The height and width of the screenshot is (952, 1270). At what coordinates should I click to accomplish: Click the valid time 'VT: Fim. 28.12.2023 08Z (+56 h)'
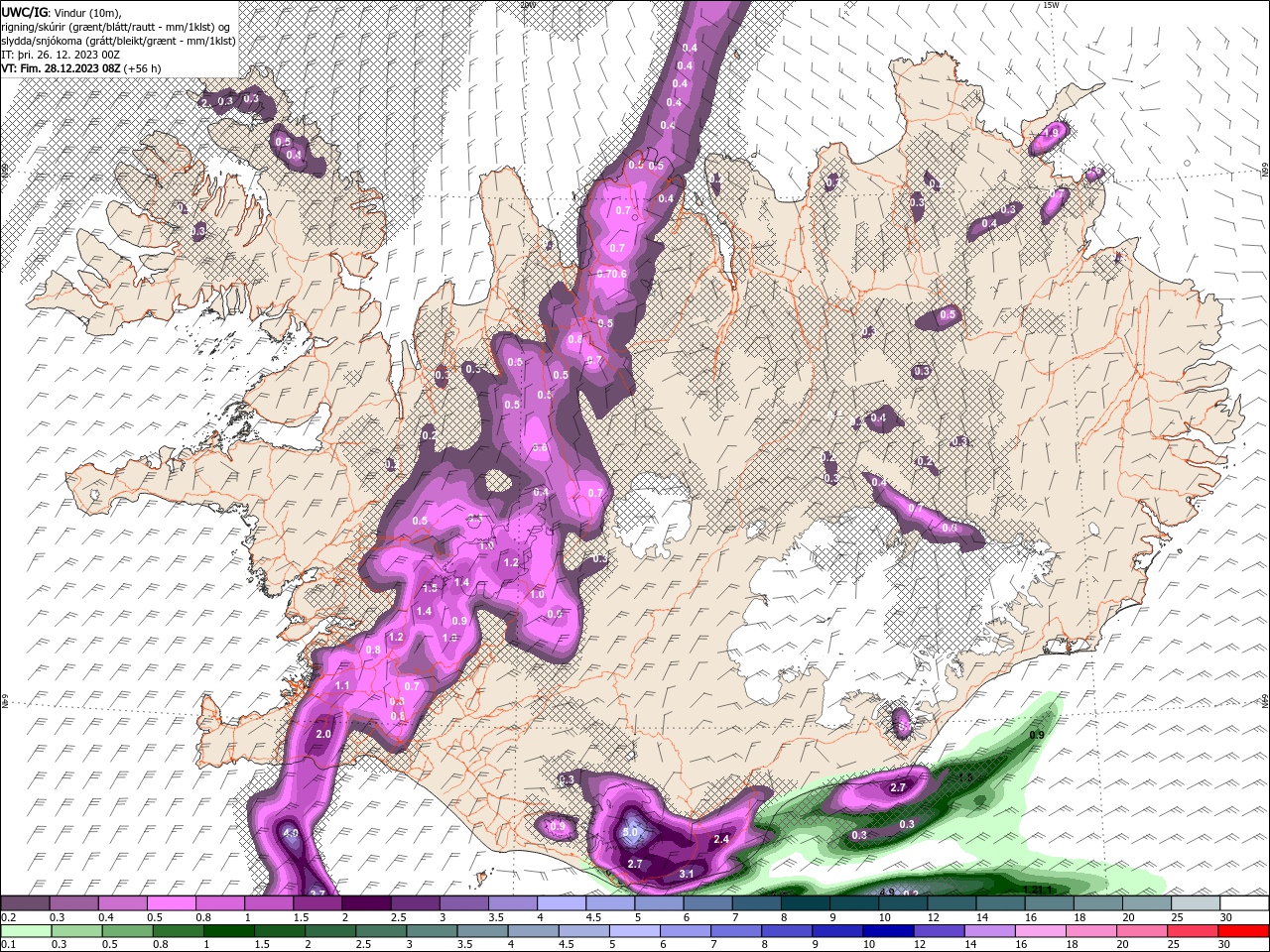[81, 68]
